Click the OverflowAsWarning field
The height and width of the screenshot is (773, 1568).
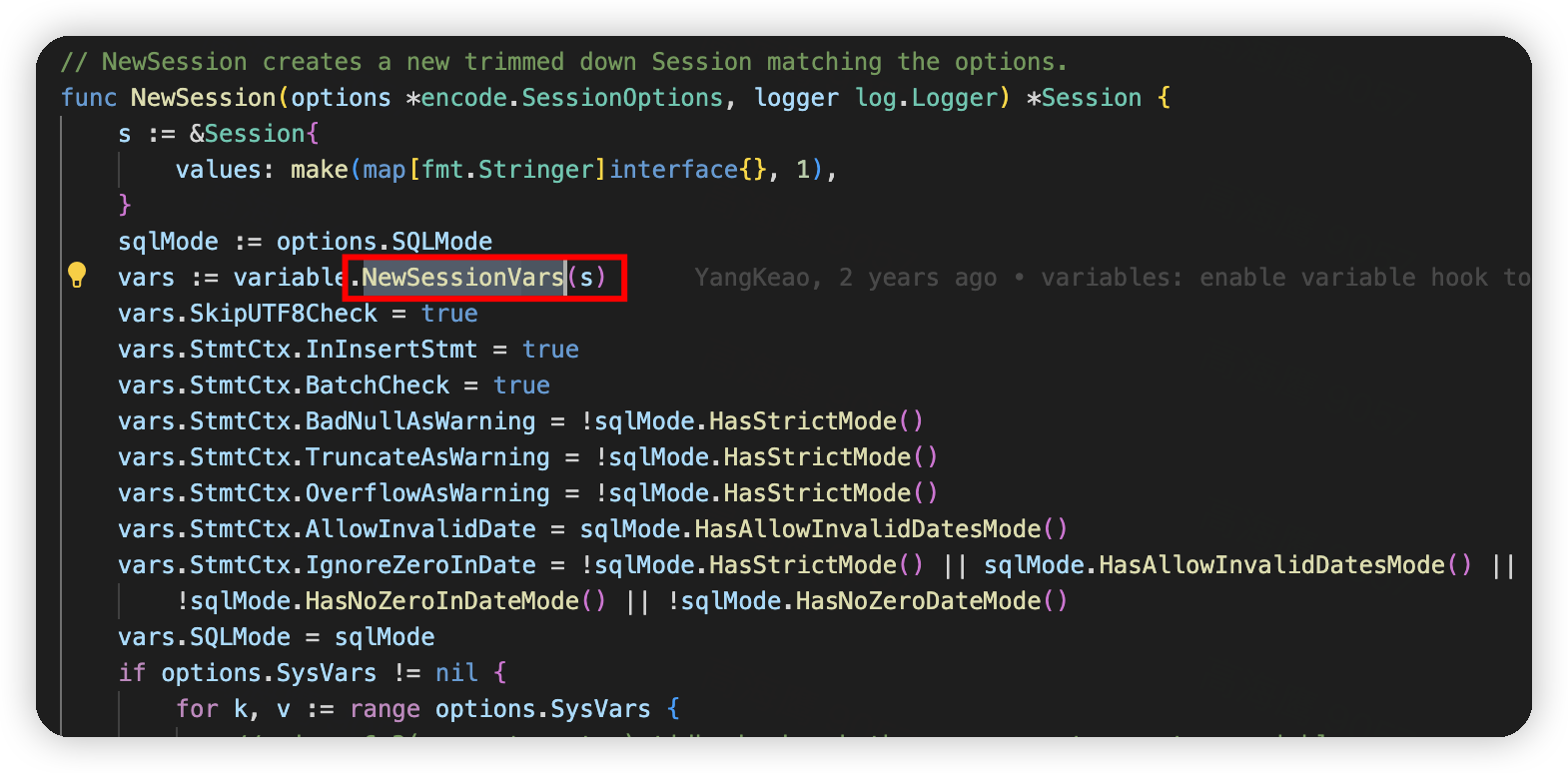point(427,493)
